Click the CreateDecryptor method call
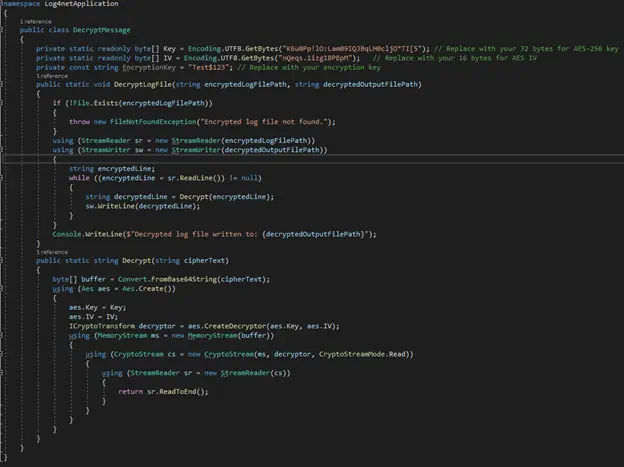Image resolution: width=624 pixels, height=467 pixels. [233, 326]
